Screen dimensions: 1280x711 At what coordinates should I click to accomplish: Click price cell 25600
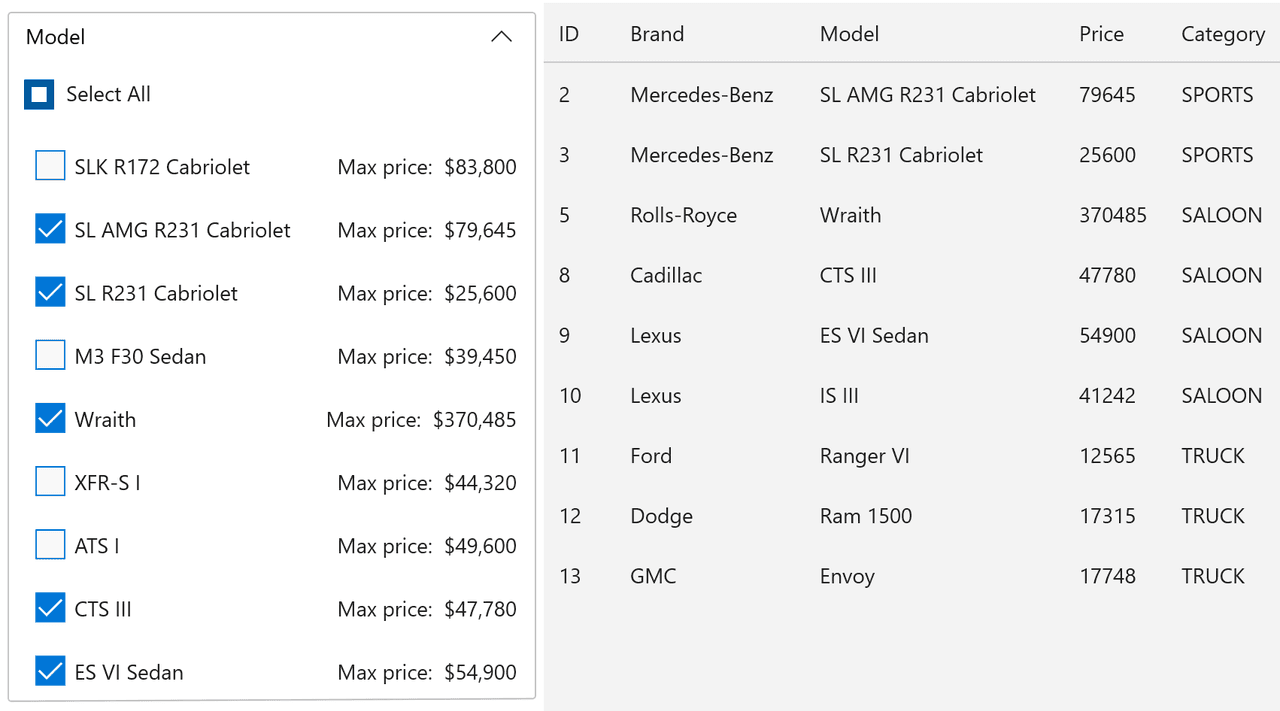(x=1107, y=155)
